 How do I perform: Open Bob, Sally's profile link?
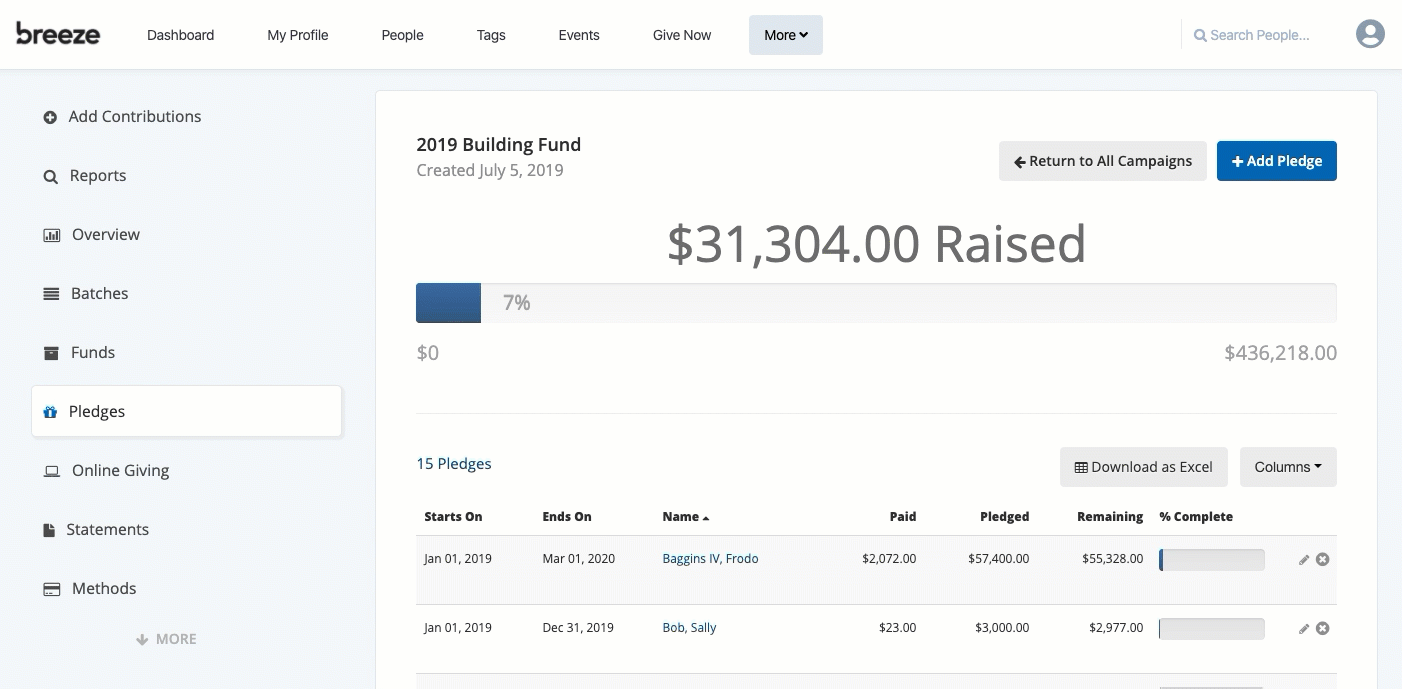(689, 627)
